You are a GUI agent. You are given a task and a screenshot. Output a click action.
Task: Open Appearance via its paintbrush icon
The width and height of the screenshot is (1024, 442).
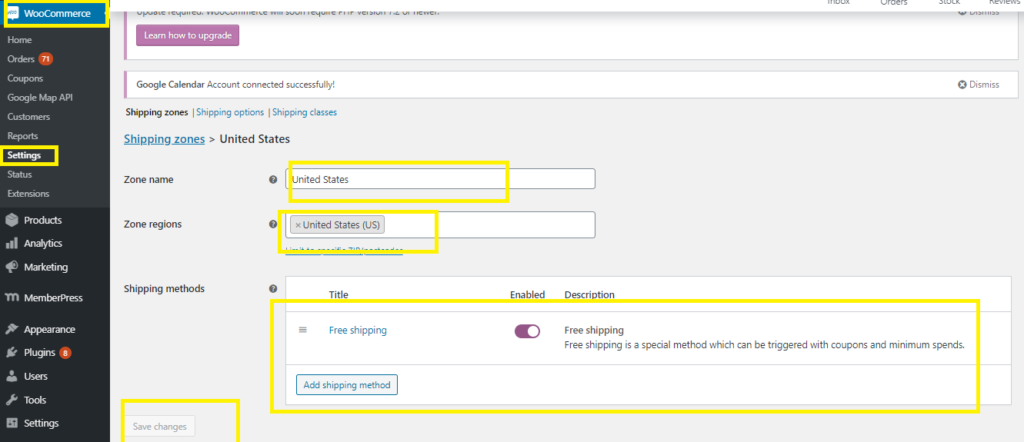[12, 329]
